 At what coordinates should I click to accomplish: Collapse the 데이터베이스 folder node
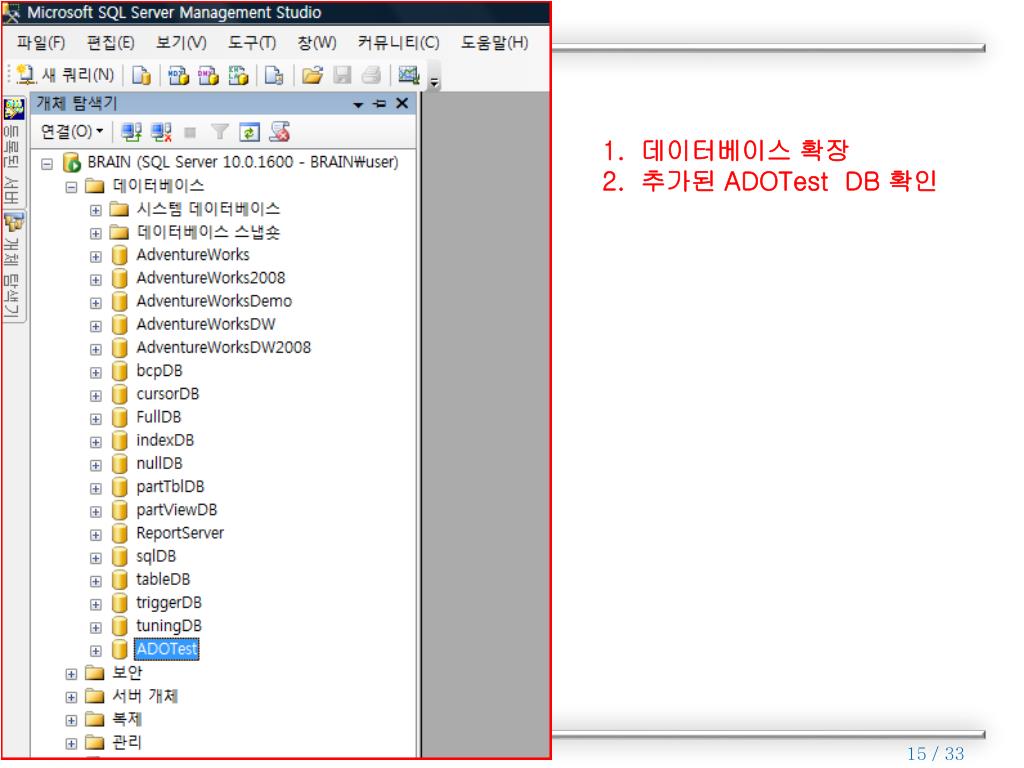click(71, 187)
